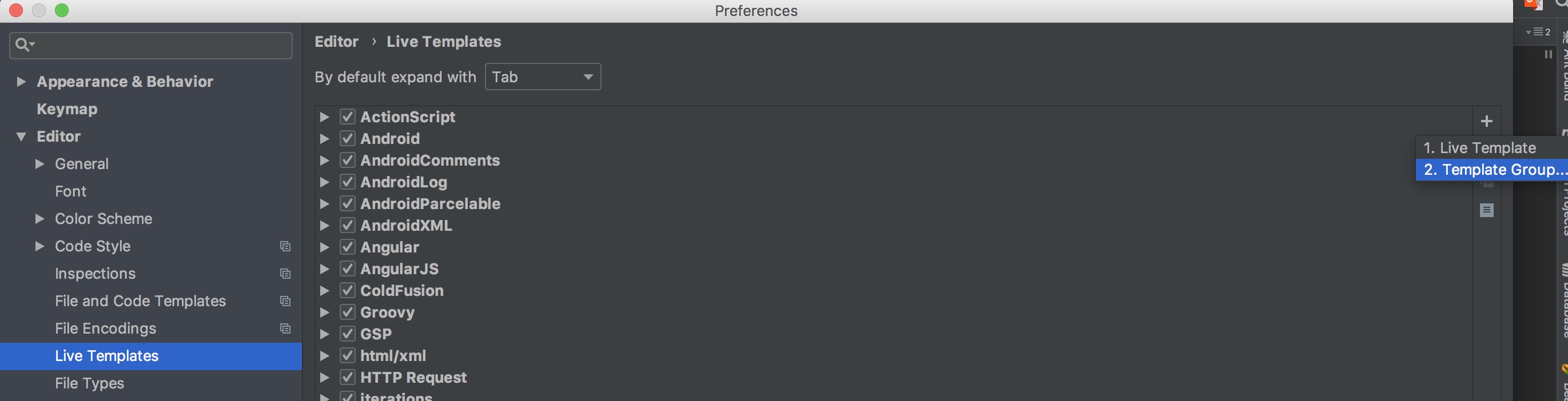Focus the preferences search field
Screen dimensions: 1568x401
[x=151, y=46]
